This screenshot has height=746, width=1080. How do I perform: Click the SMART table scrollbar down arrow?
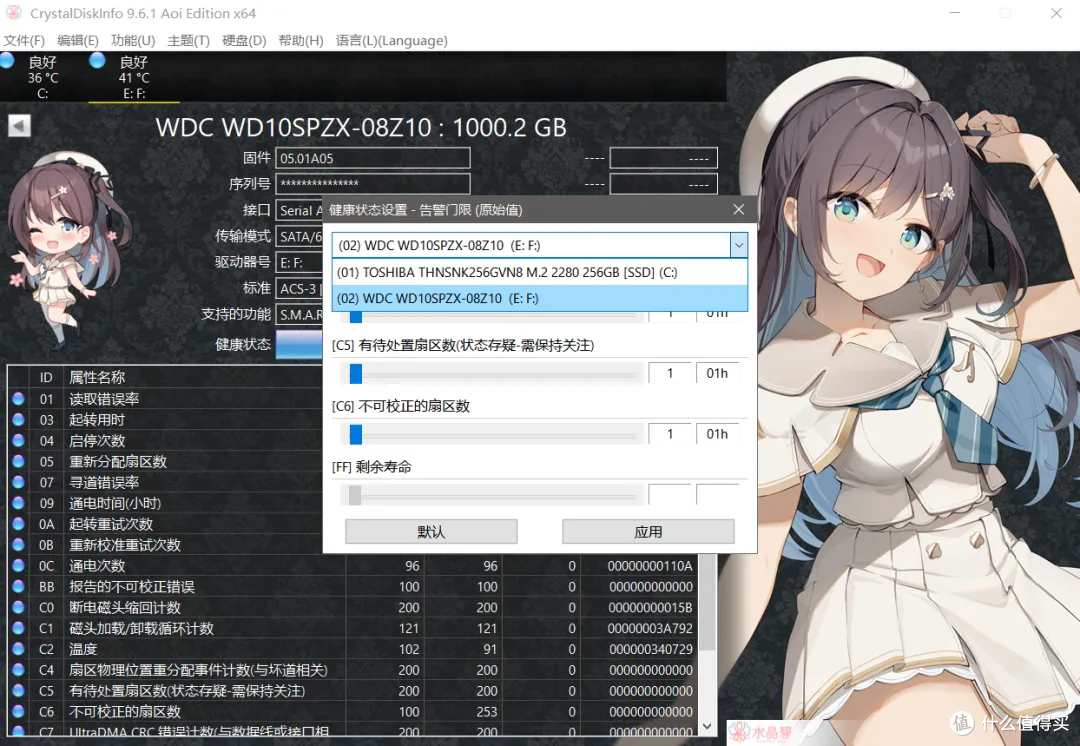tap(707, 726)
